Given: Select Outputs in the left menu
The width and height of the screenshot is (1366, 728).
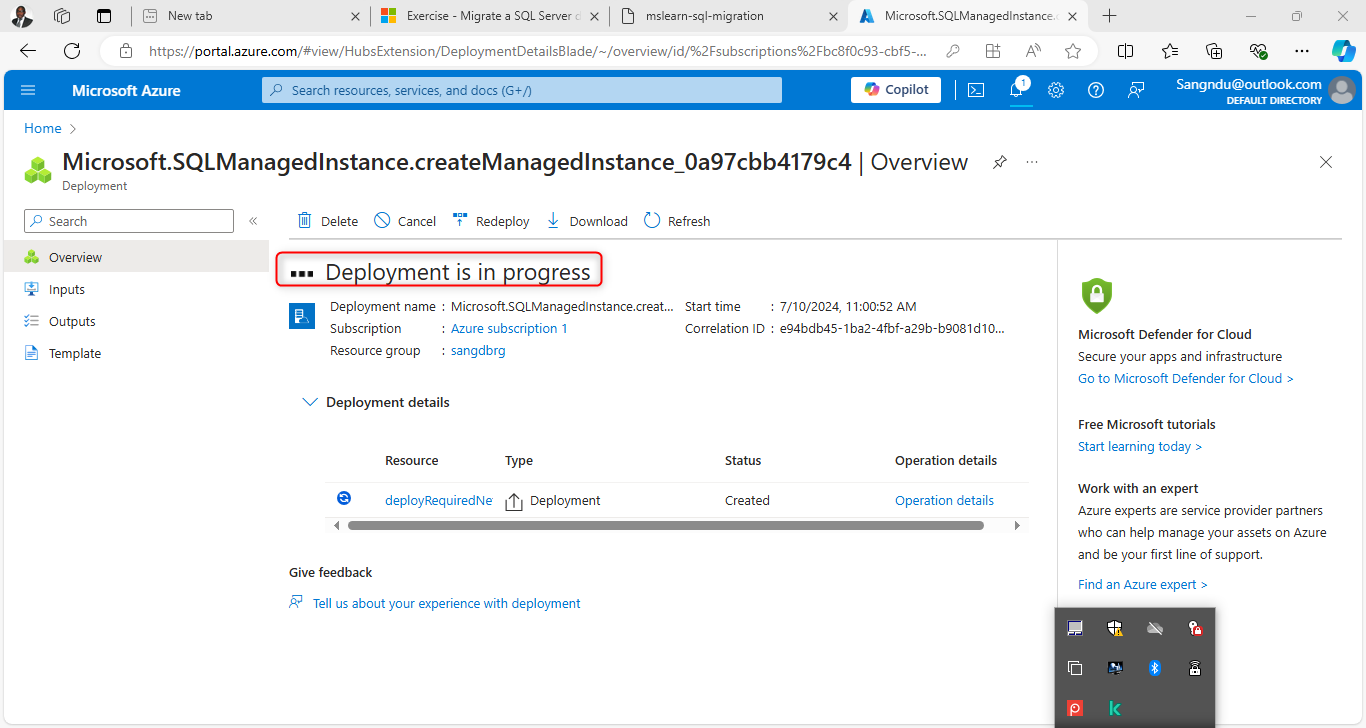Looking at the screenshot, I should coord(134,321).
